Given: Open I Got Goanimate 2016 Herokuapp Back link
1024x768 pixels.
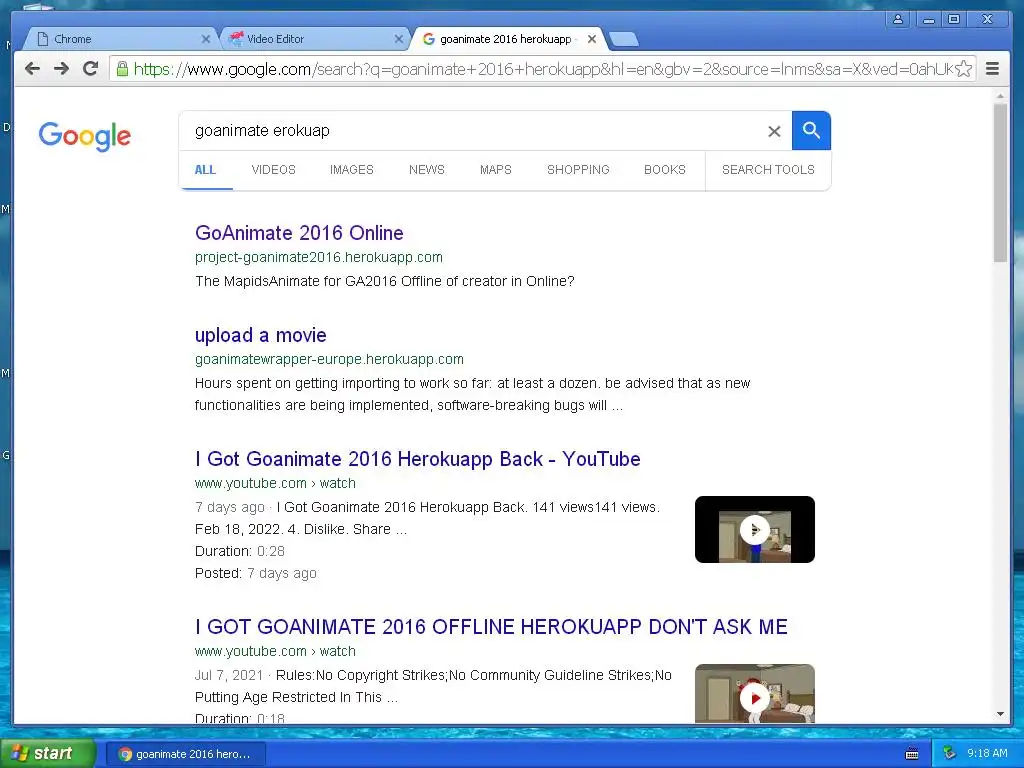Looking at the screenshot, I should point(417,459).
